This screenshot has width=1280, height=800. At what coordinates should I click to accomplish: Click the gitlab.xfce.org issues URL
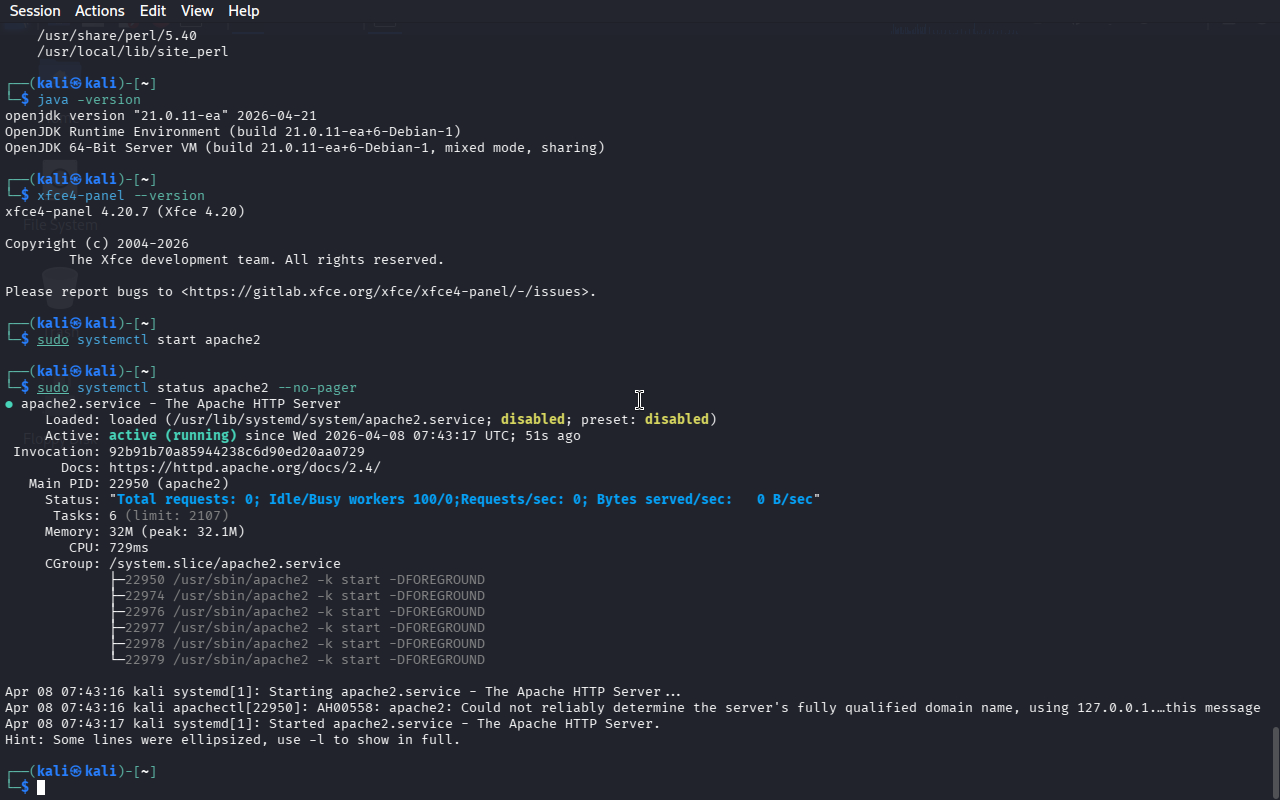point(388,292)
